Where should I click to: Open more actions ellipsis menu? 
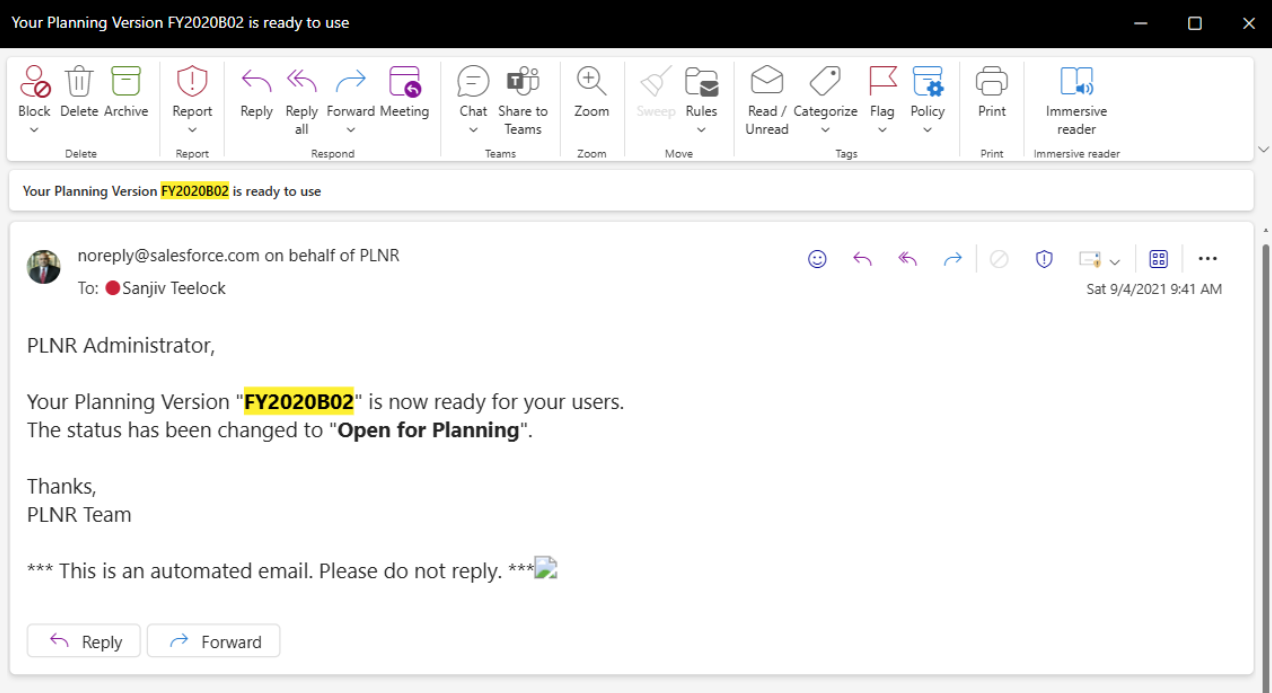coord(1207,259)
